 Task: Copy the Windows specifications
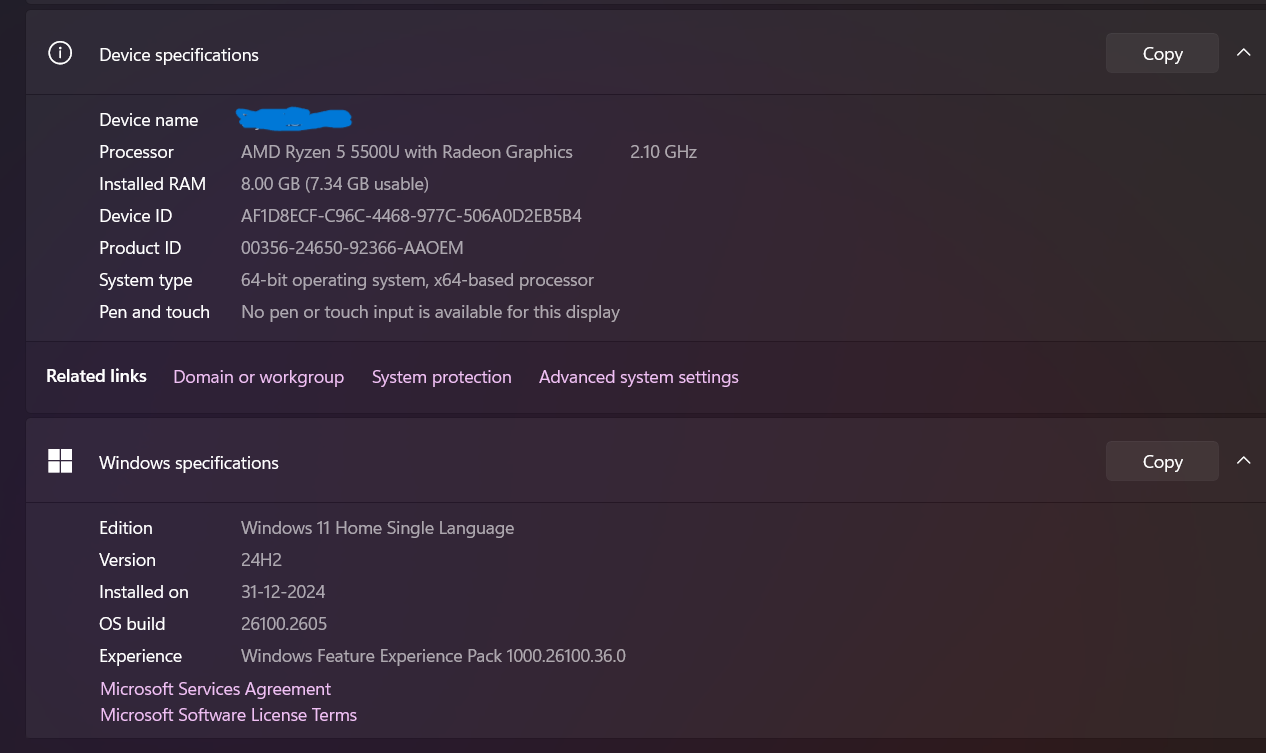coord(1161,462)
